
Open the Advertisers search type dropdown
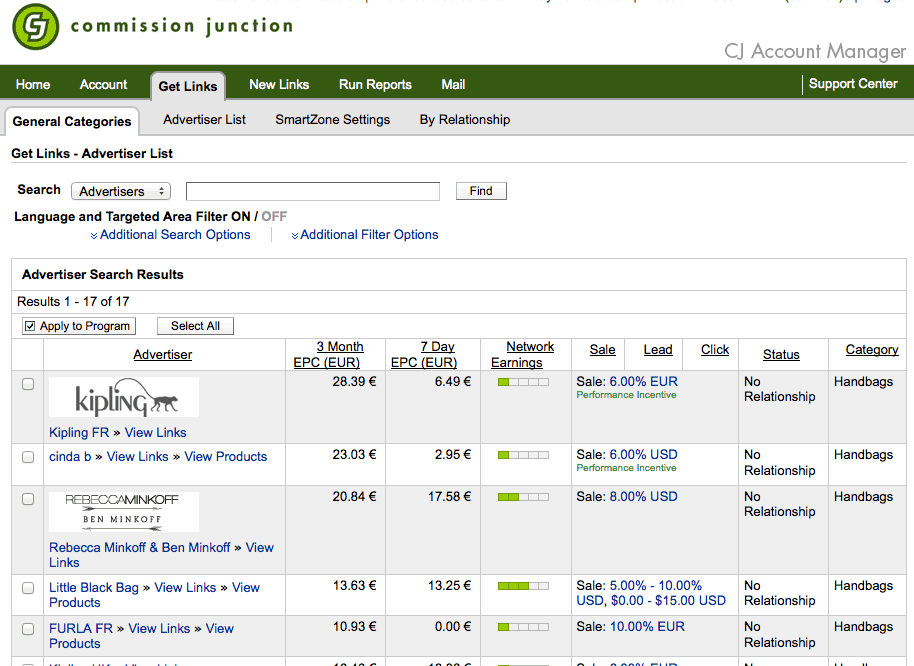[x=121, y=191]
